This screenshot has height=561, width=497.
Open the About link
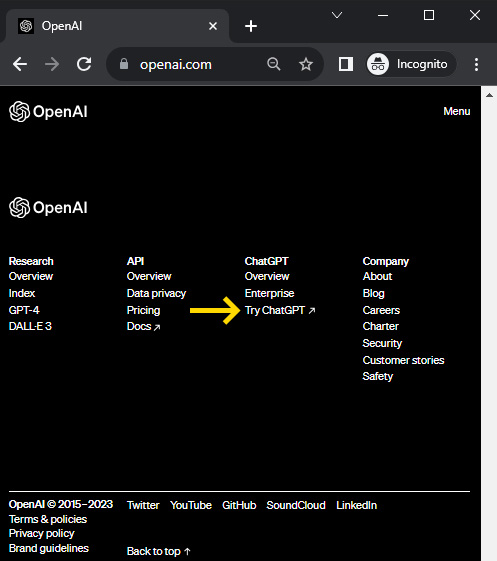tap(377, 276)
